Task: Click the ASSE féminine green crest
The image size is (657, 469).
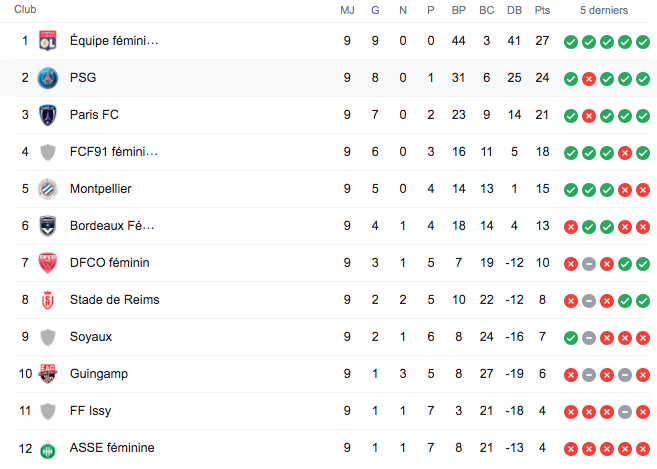Action: [47, 448]
